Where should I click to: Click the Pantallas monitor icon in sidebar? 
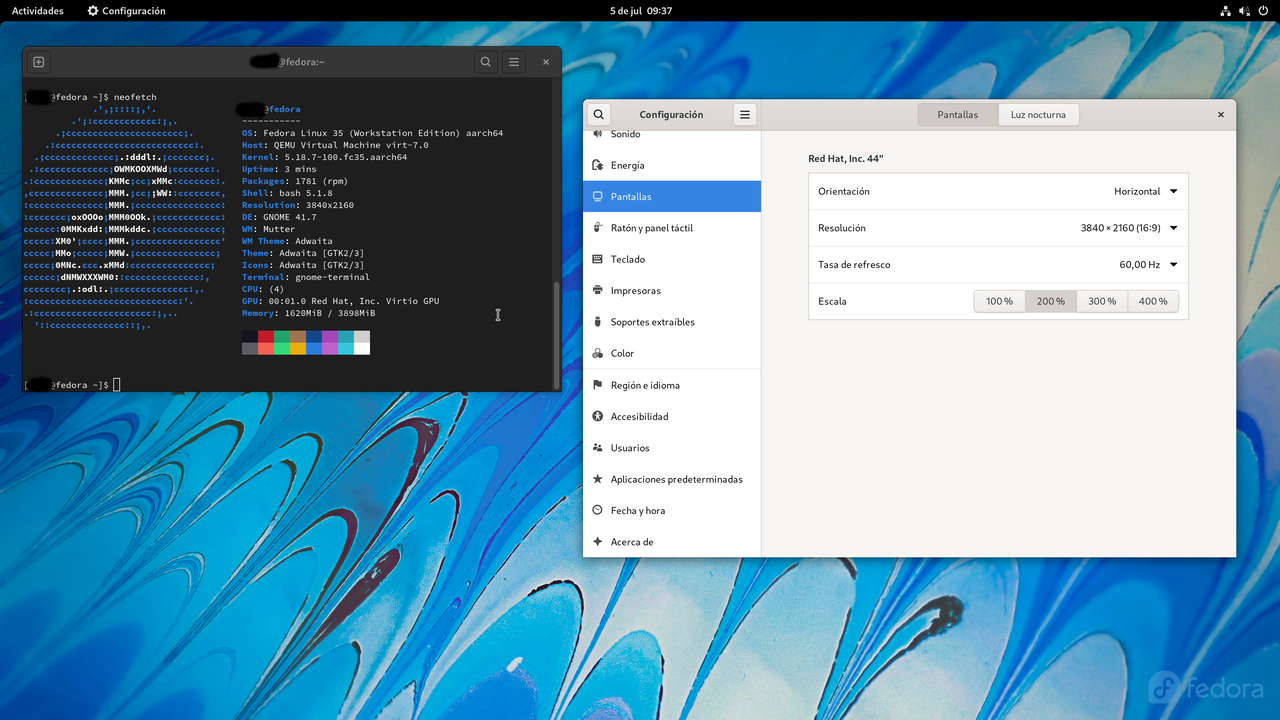[598, 197]
